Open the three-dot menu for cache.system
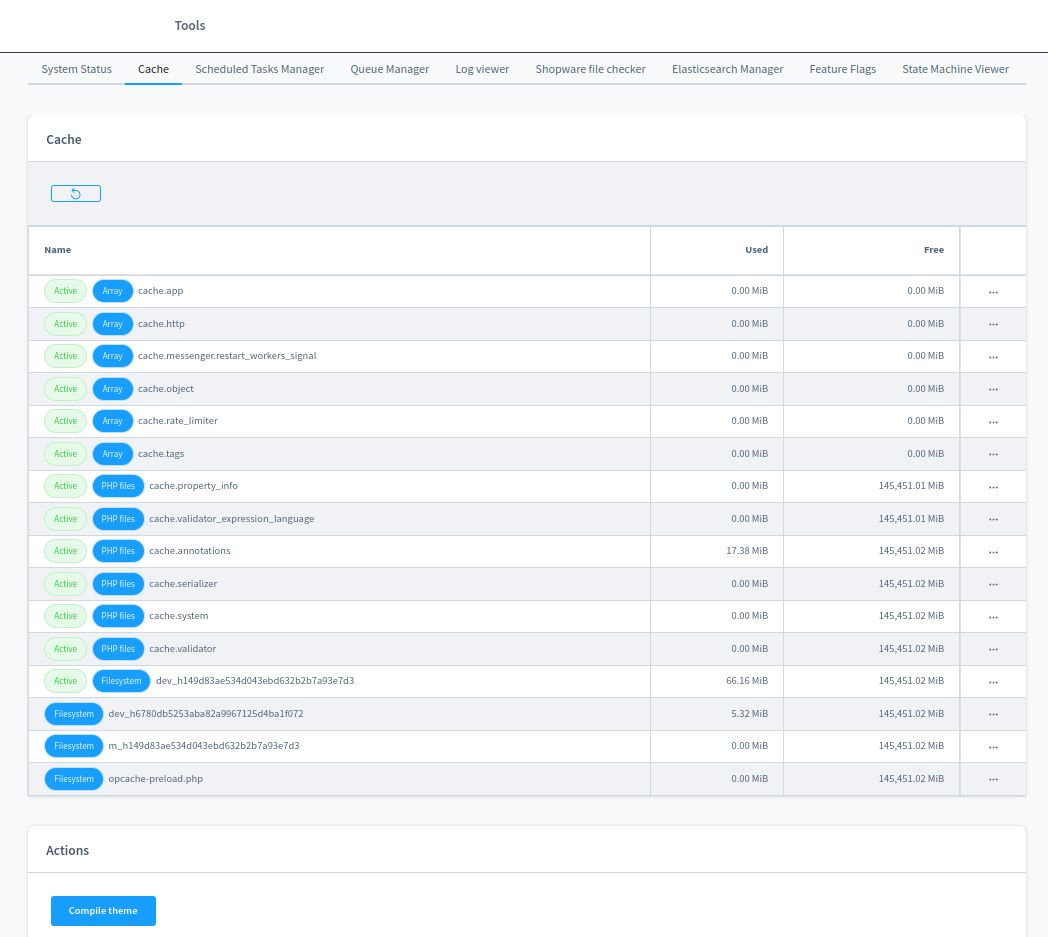1048x937 pixels. coord(993,616)
